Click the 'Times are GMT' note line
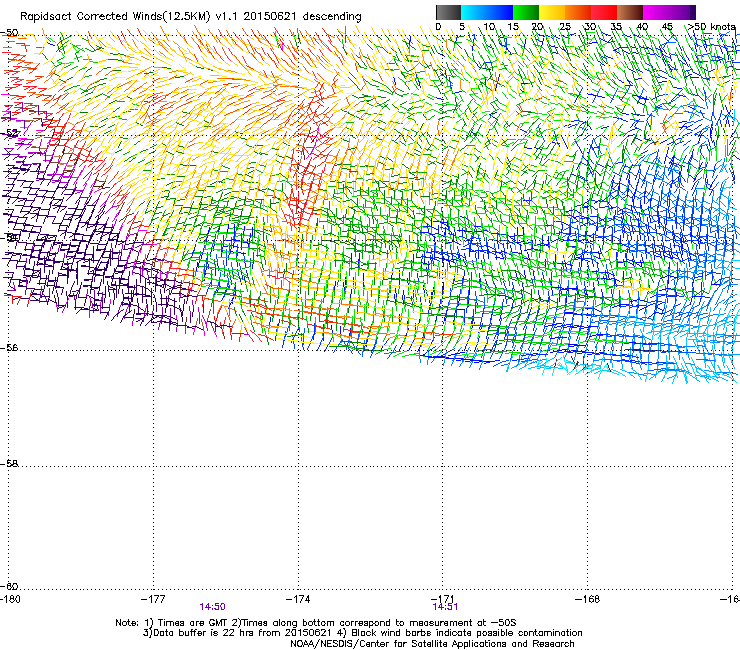This screenshot has width=740, height=650. pos(316,623)
